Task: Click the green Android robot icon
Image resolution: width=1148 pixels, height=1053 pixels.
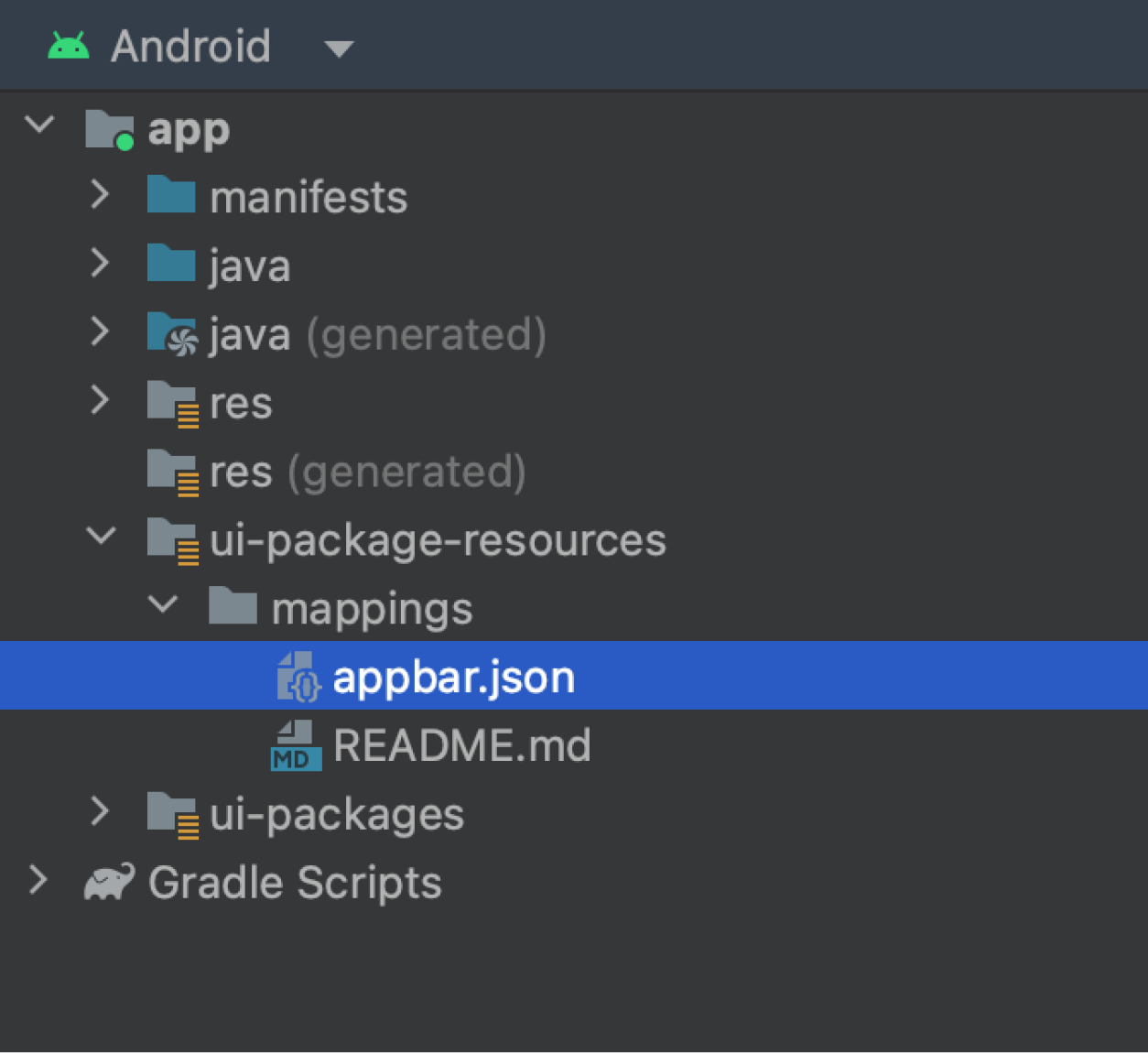Action: point(69,45)
